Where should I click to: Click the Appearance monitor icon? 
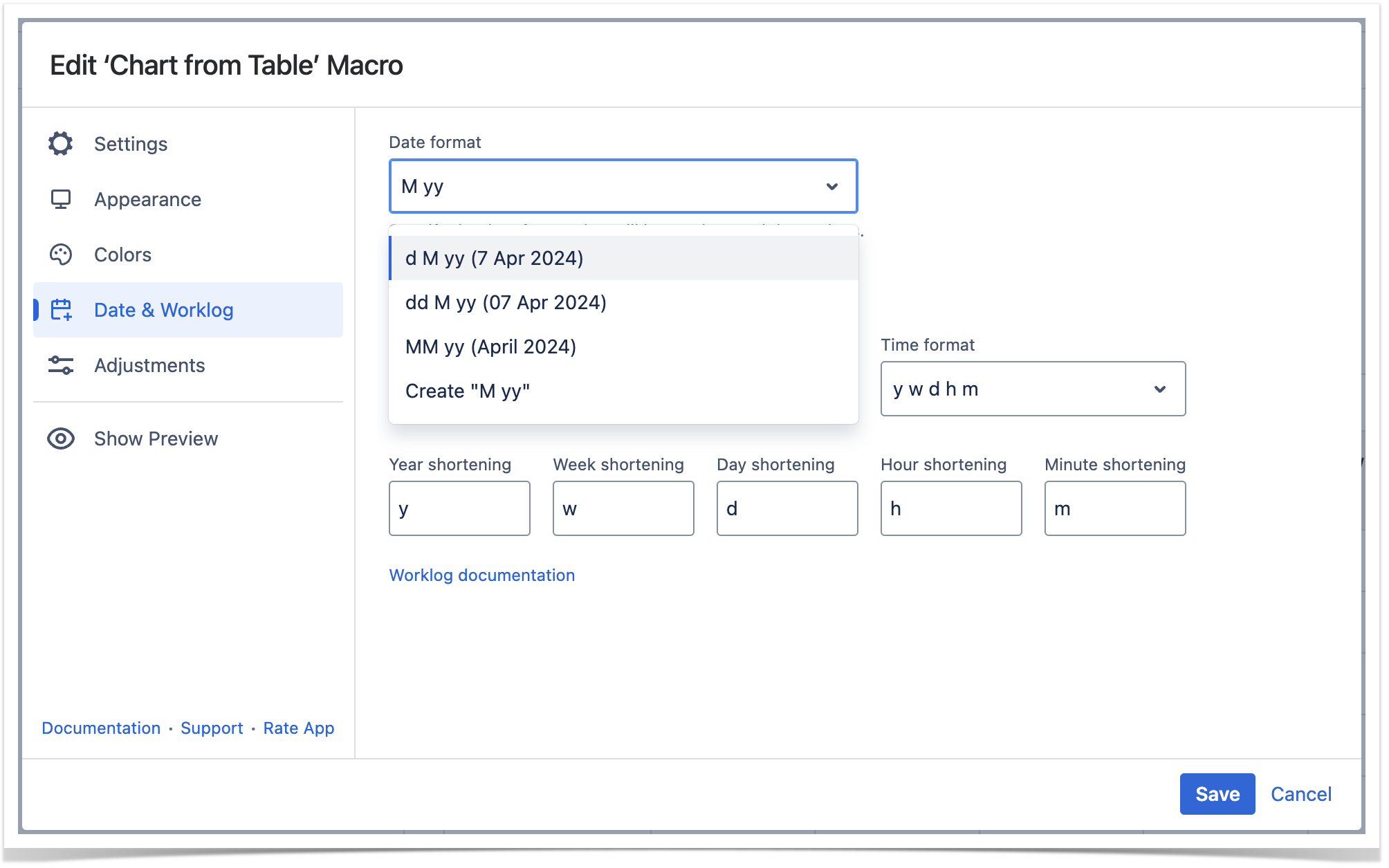61,199
